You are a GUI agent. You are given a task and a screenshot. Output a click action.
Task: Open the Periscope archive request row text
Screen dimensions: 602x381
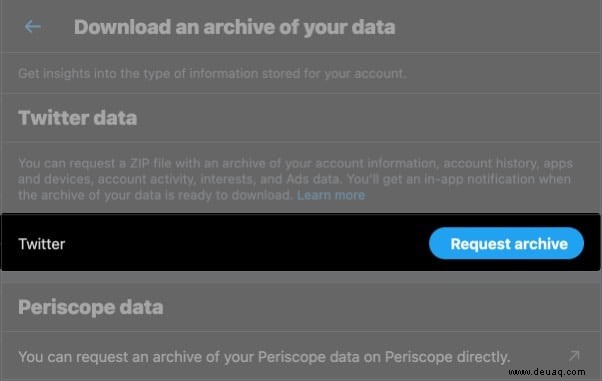point(264,357)
